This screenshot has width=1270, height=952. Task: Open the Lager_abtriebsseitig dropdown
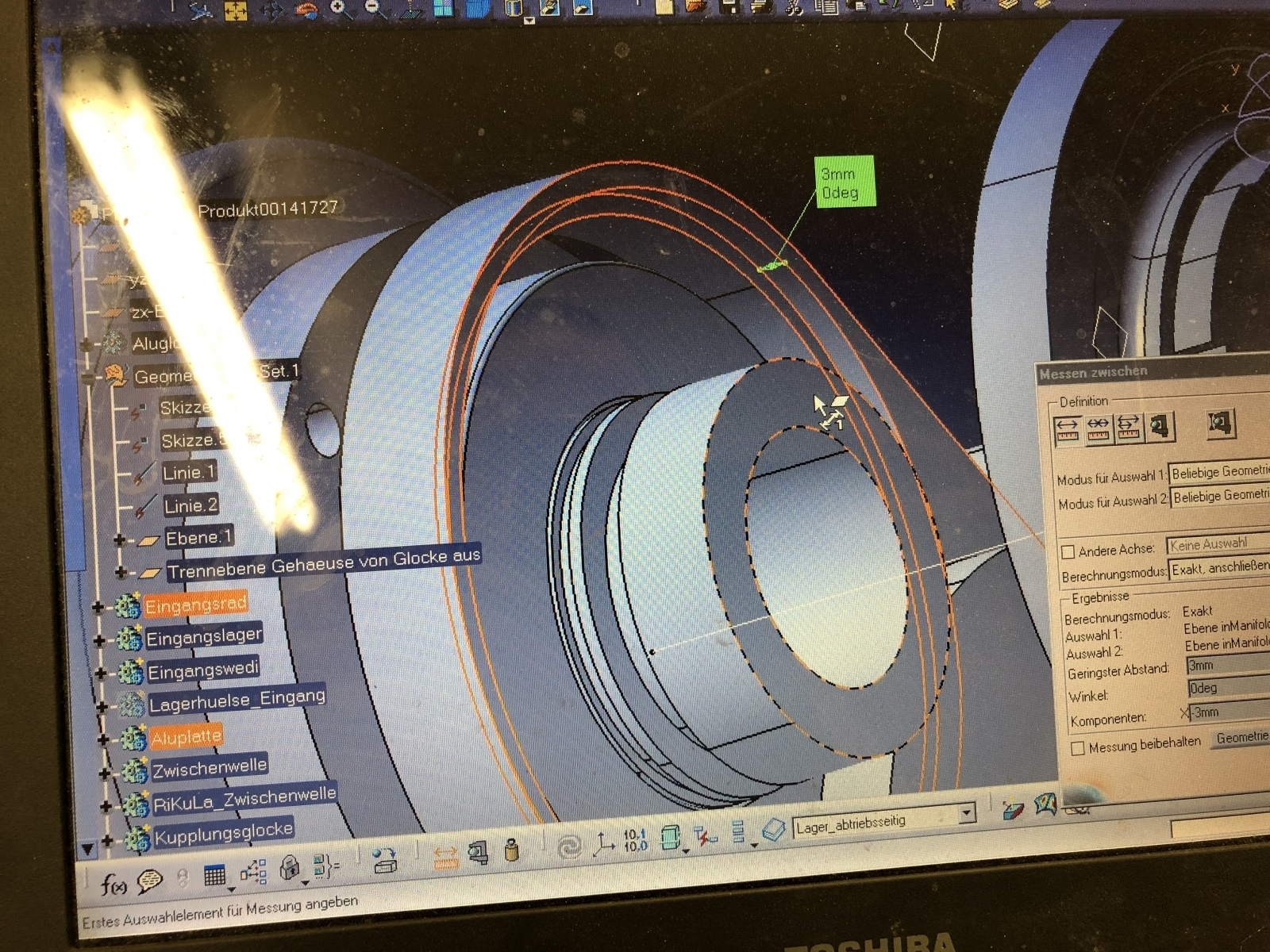point(966,813)
